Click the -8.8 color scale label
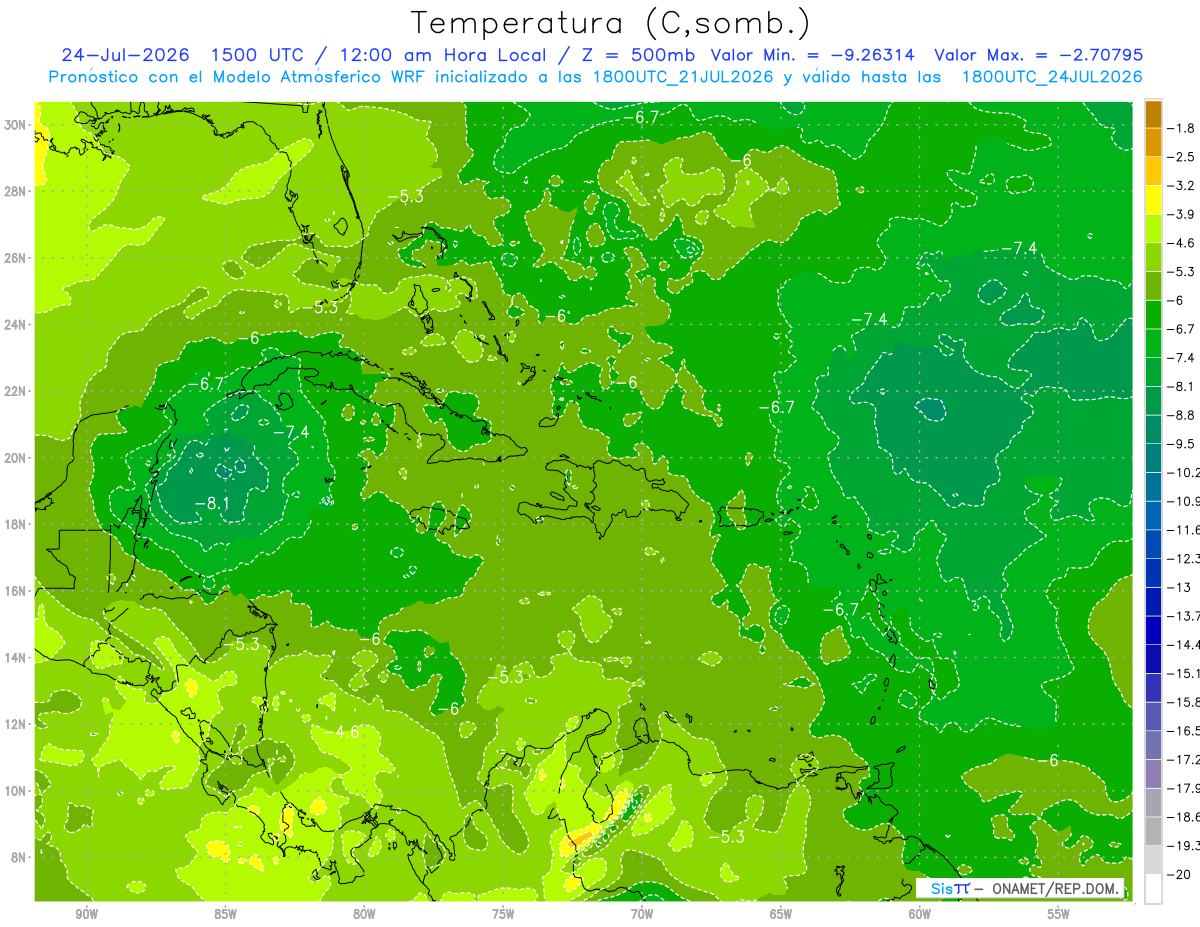The image size is (1200, 927). click(x=1182, y=415)
